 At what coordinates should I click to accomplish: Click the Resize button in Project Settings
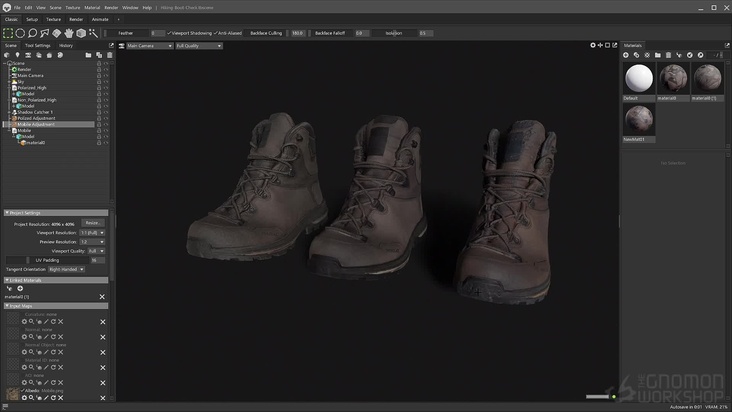pyautogui.click(x=92, y=223)
